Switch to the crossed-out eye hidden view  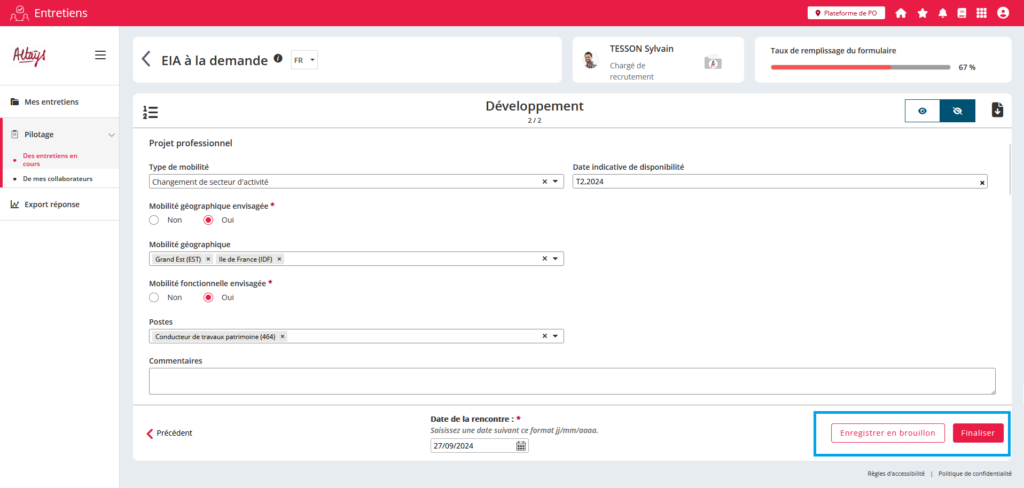pos(957,110)
